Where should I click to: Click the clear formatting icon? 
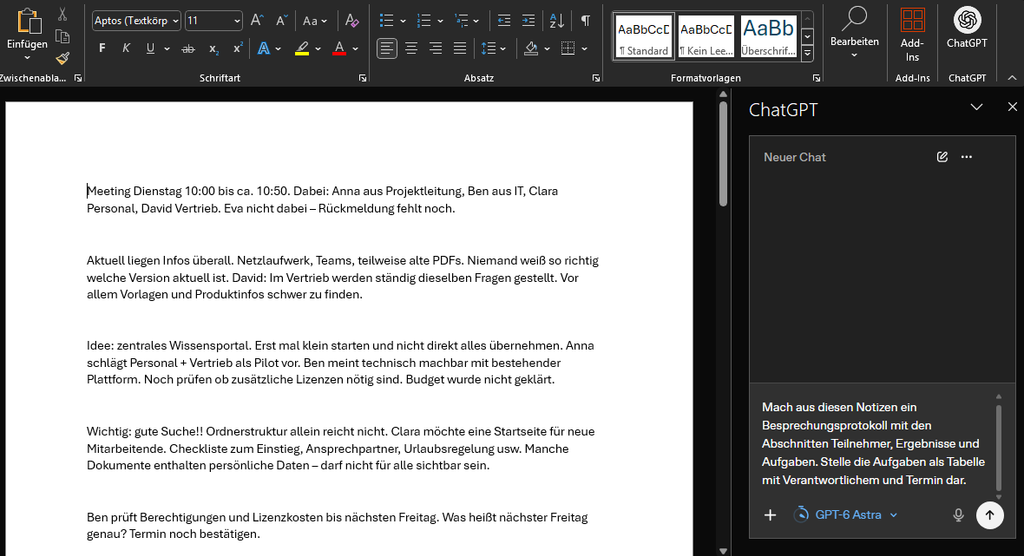point(352,21)
